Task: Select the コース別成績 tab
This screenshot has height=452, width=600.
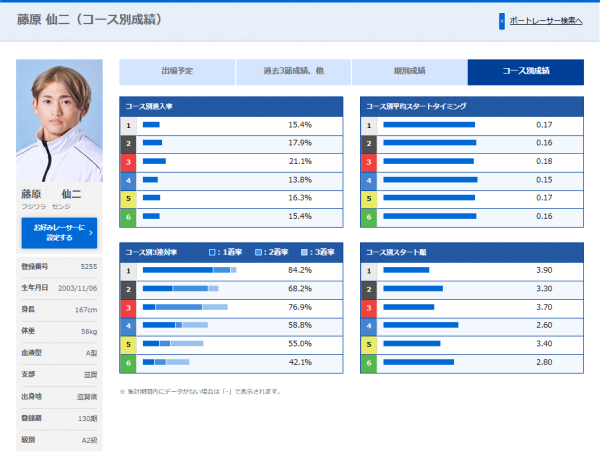Action: (x=526, y=72)
